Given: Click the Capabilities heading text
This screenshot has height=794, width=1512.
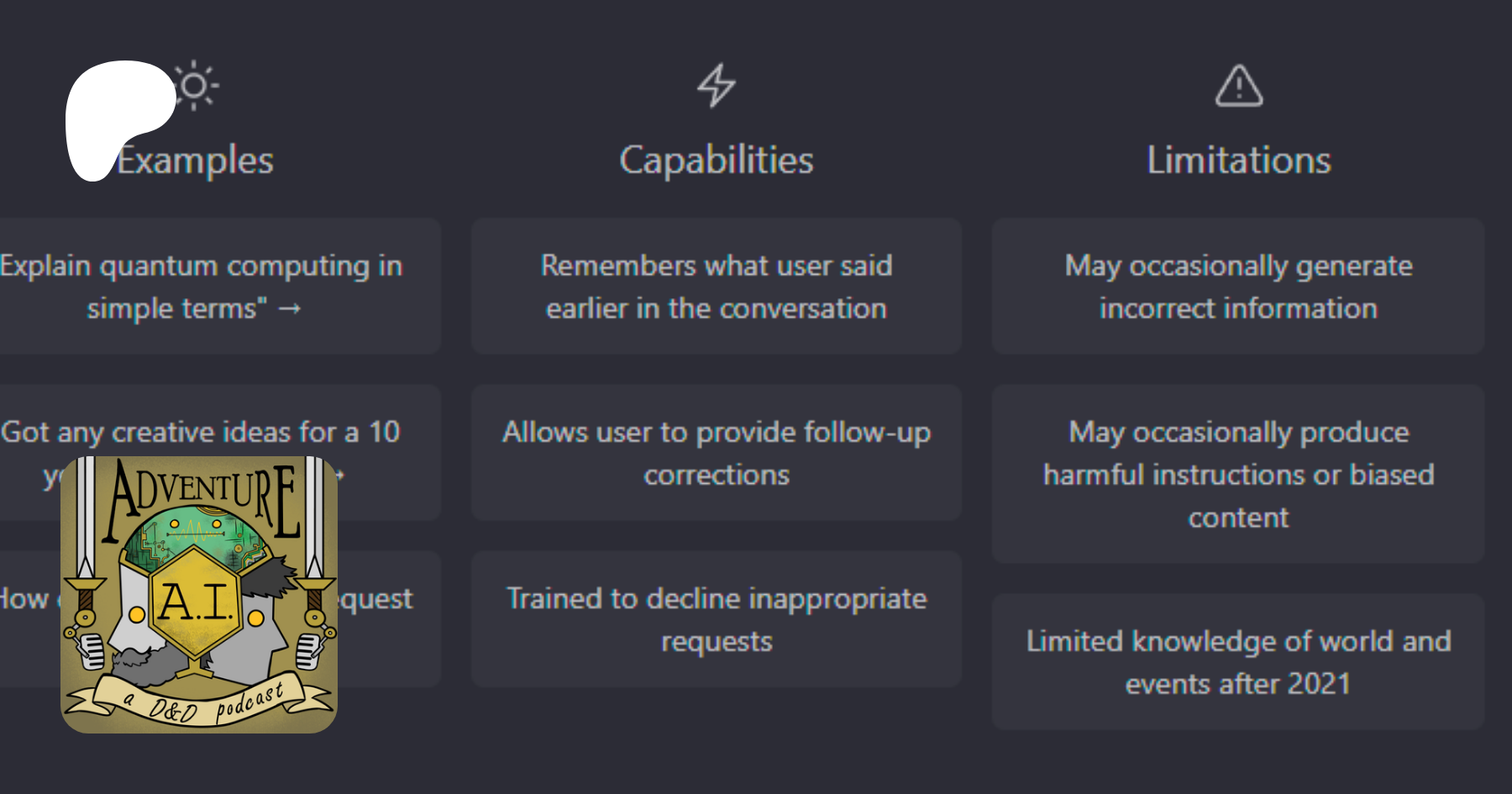Looking at the screenshot, I should pos(717,160).
